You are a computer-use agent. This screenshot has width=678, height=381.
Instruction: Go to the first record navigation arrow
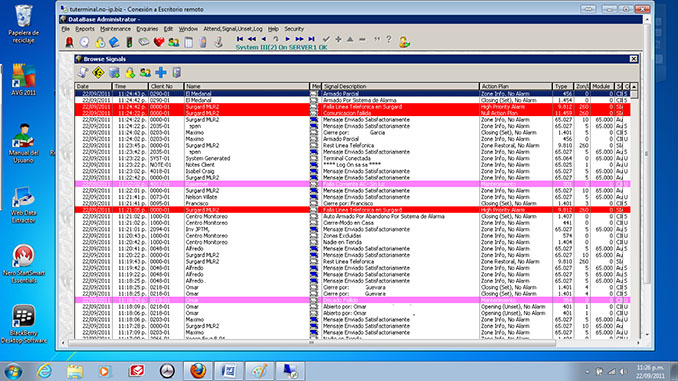pos(240,39)
